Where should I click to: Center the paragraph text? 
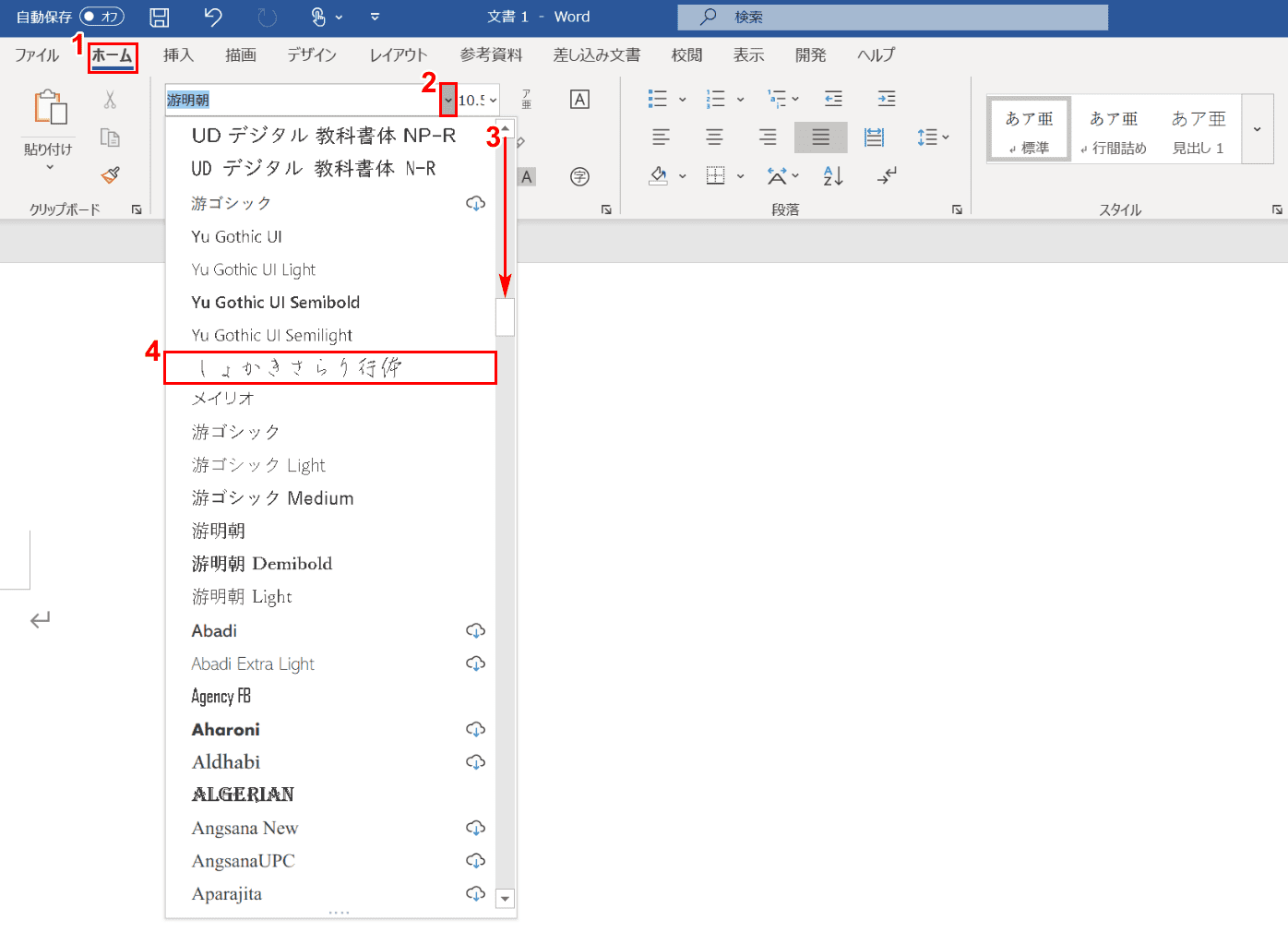click(x=714, y=137)
